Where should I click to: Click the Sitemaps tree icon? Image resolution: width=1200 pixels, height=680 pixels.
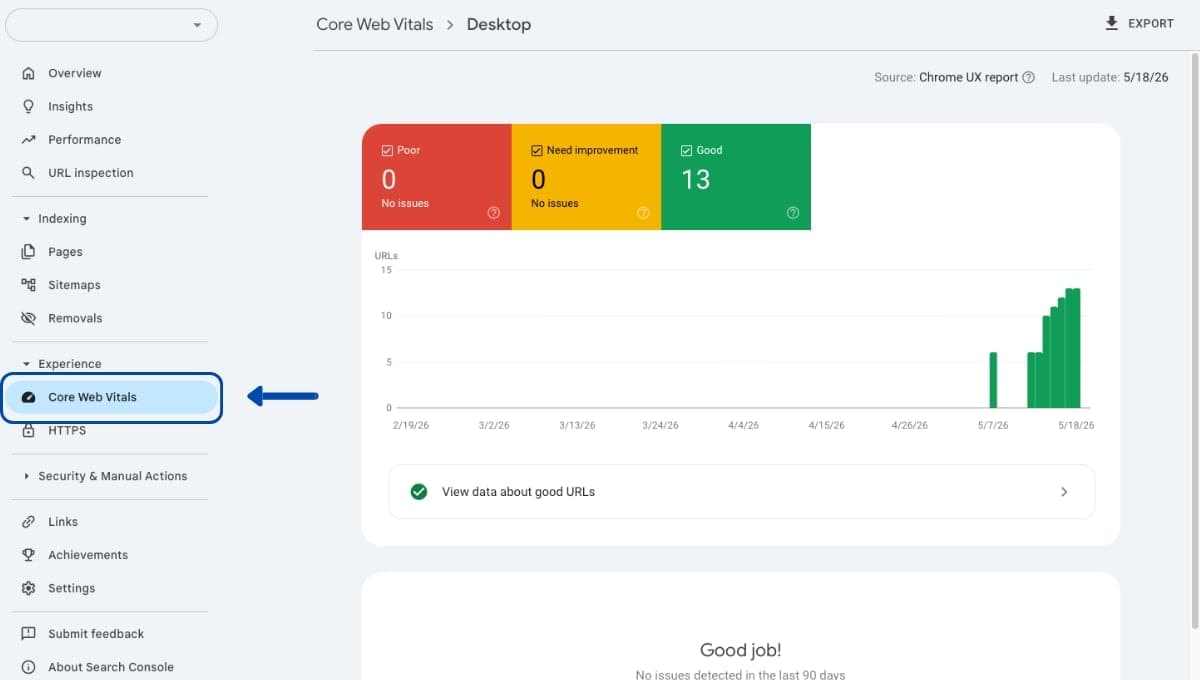(28, 285)
